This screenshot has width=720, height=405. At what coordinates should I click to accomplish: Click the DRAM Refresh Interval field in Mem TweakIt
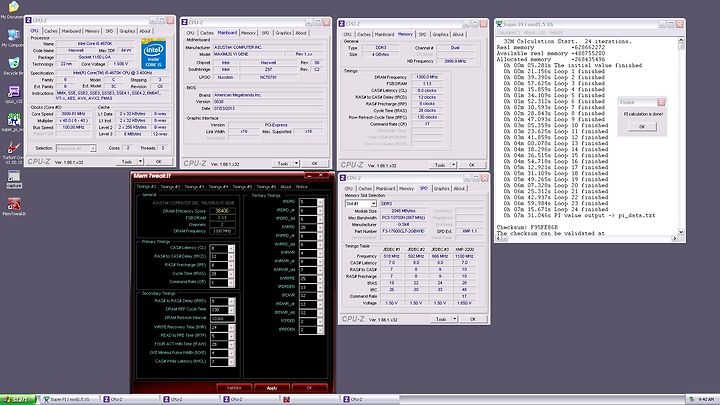click(222, 318)
